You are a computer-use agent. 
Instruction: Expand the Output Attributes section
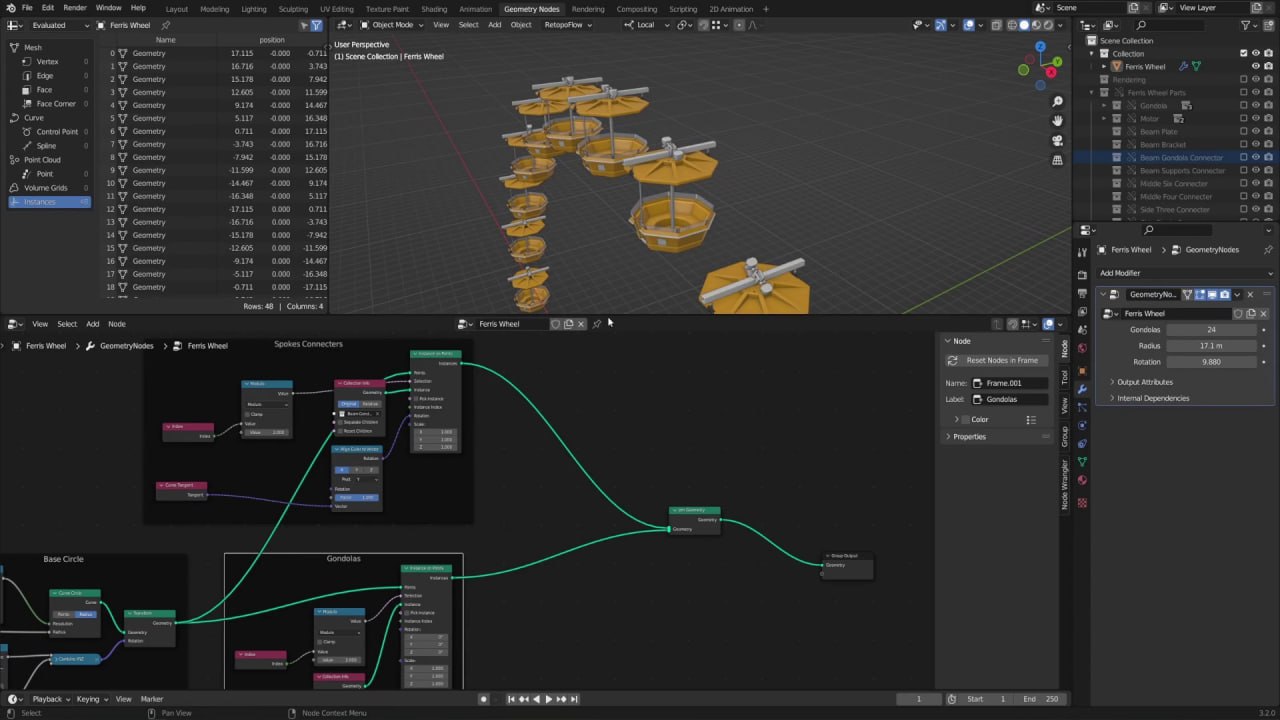1144,382
